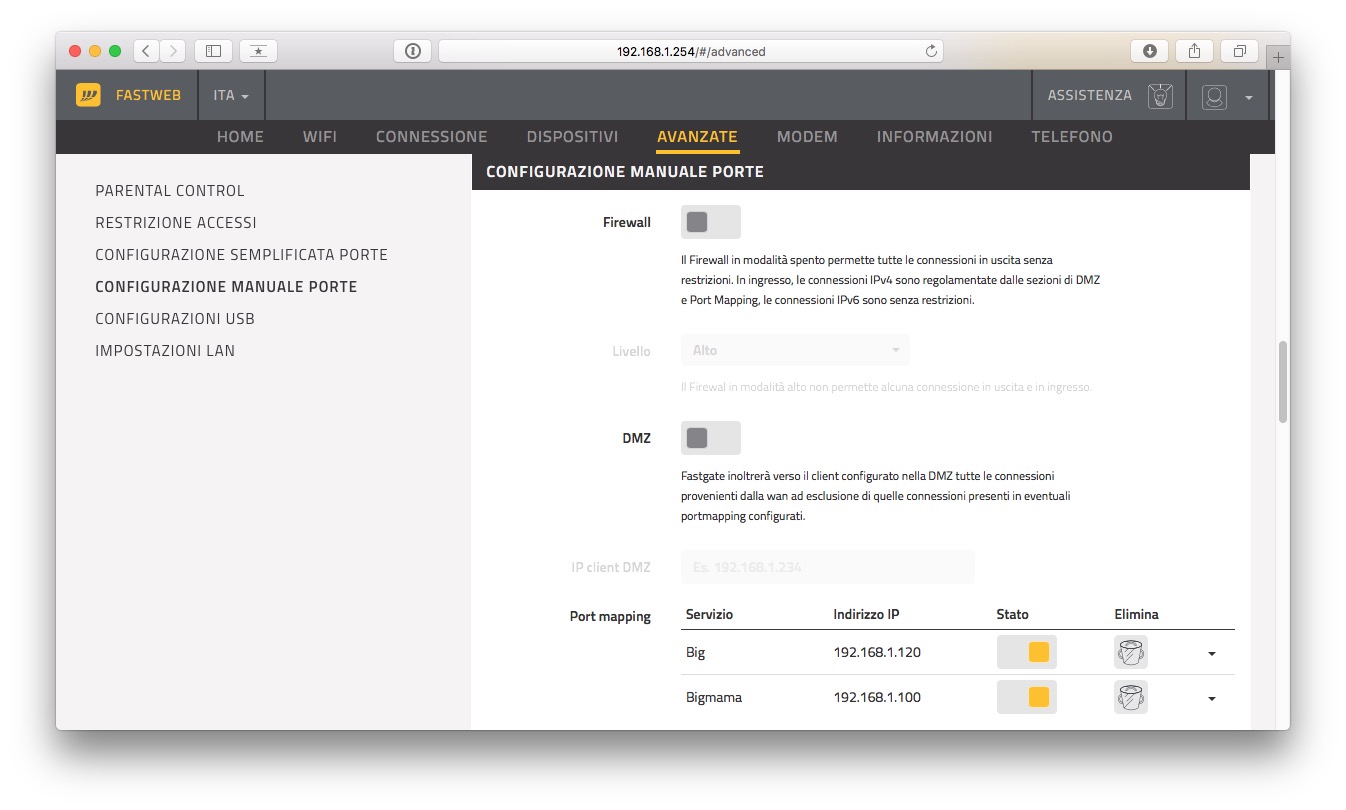Open Configurazioni USB section
This screenshot has height=810, width=1346.
click(x=175, y=319)
